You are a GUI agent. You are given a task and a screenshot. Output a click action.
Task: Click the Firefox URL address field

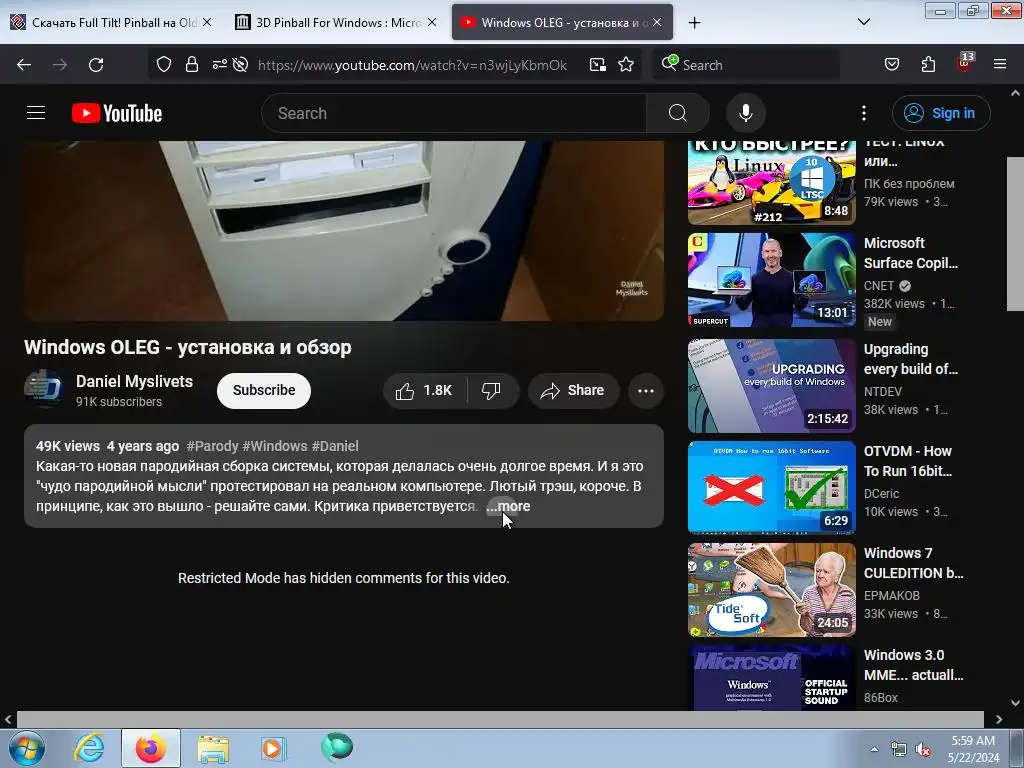point(413,65)
